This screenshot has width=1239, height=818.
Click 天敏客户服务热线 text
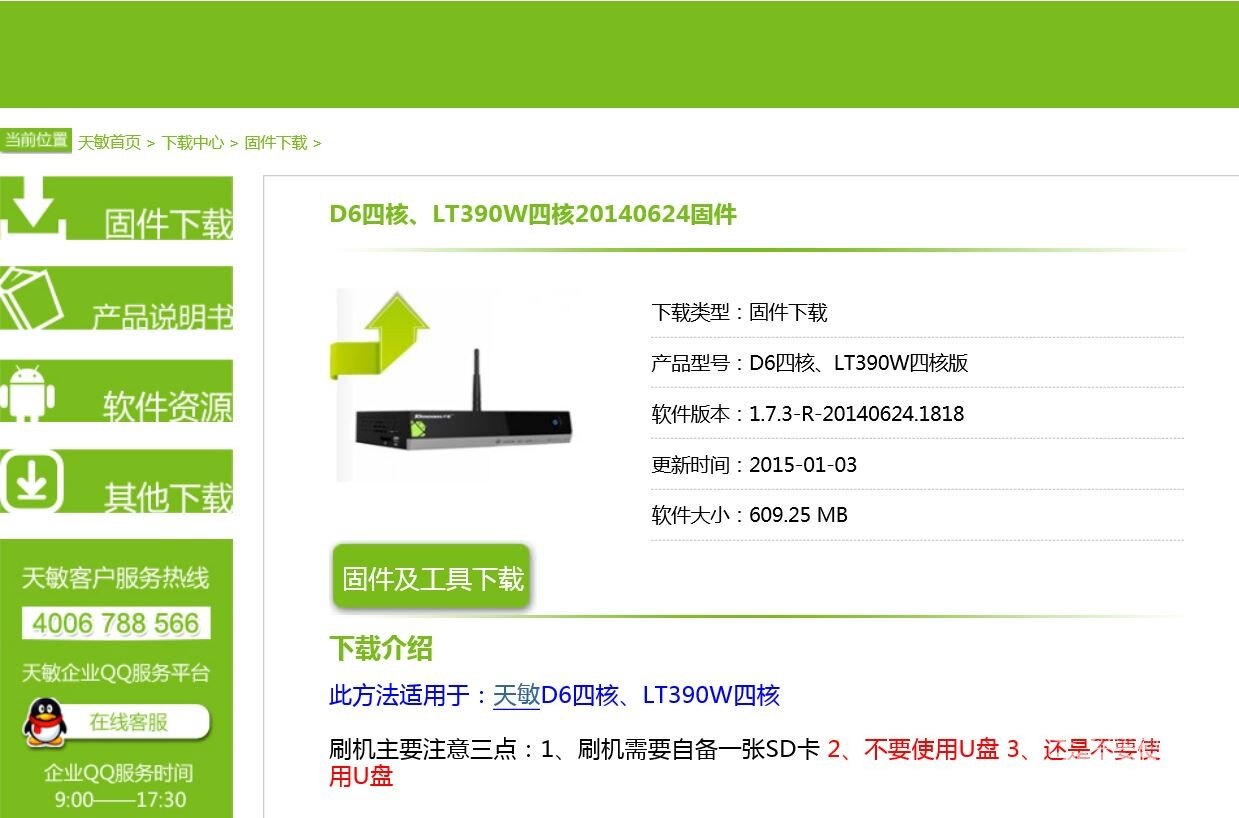click(x=116, y=577)
